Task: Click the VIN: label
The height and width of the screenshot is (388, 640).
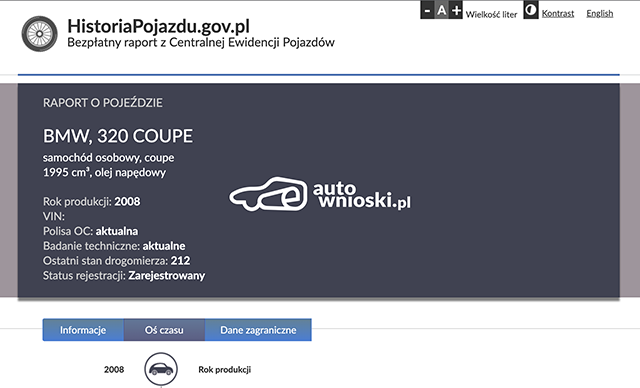Action: pos(54,216)
